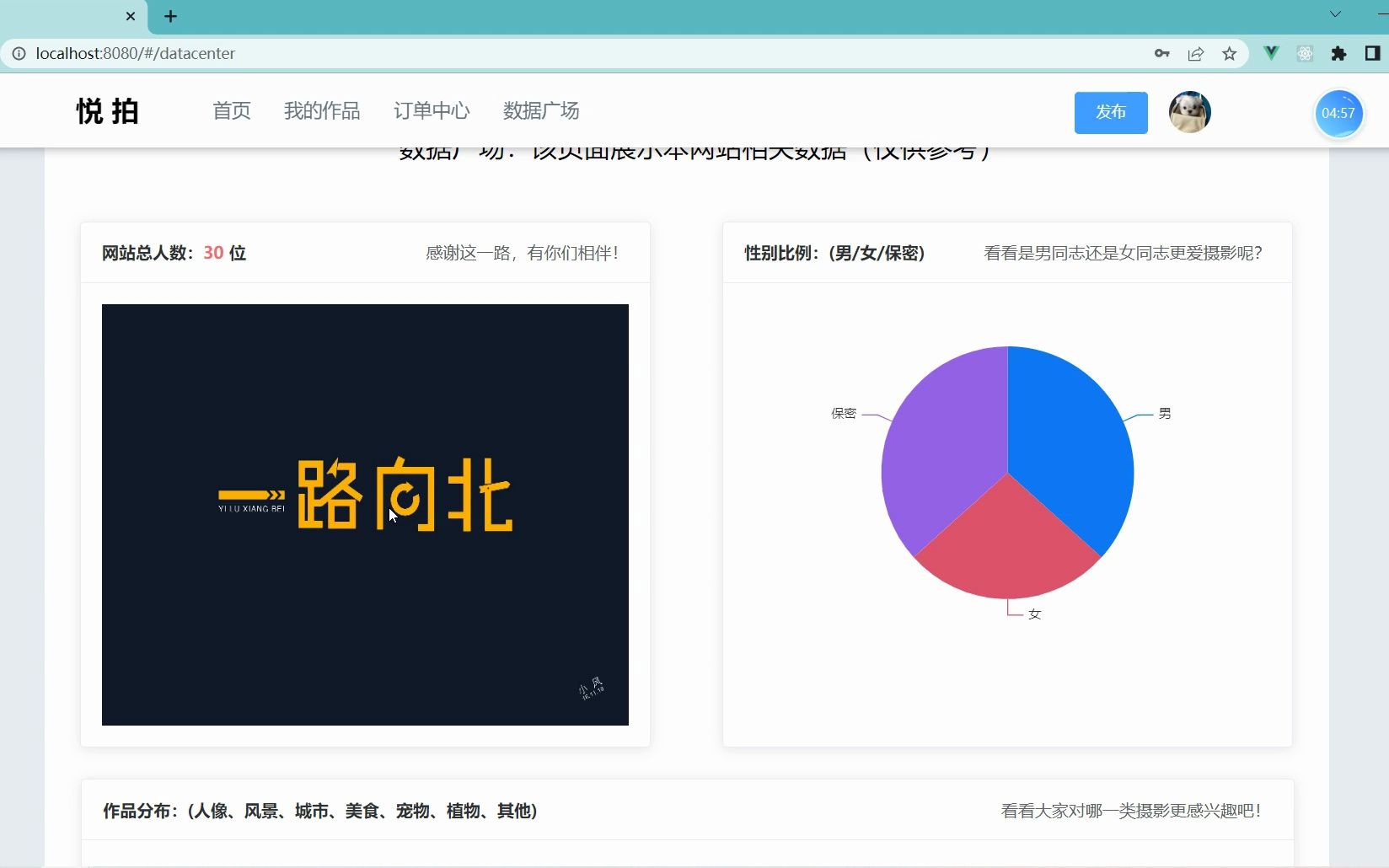Viewport: 1389px width, 868px height.
Task: Click the 男 pie label
Action: tap(1165, 413)
